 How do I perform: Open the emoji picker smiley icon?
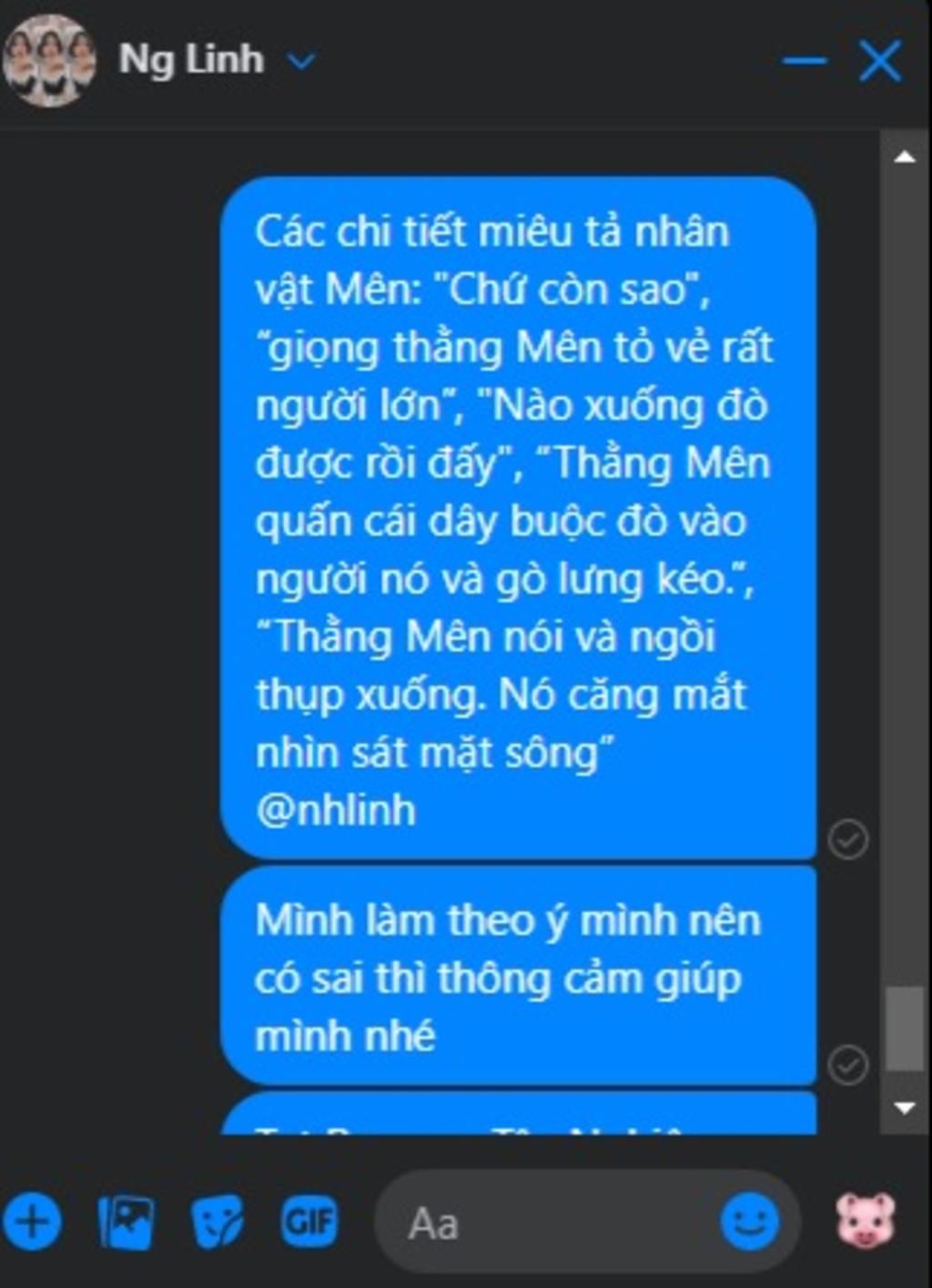(x=750, y=1222)
